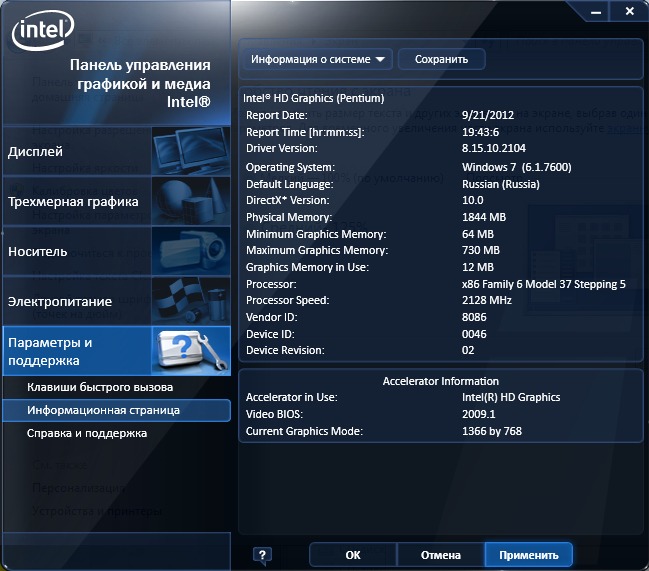
Task: Select the Russian (Russia) language value
Action: (x=500, y=184)
